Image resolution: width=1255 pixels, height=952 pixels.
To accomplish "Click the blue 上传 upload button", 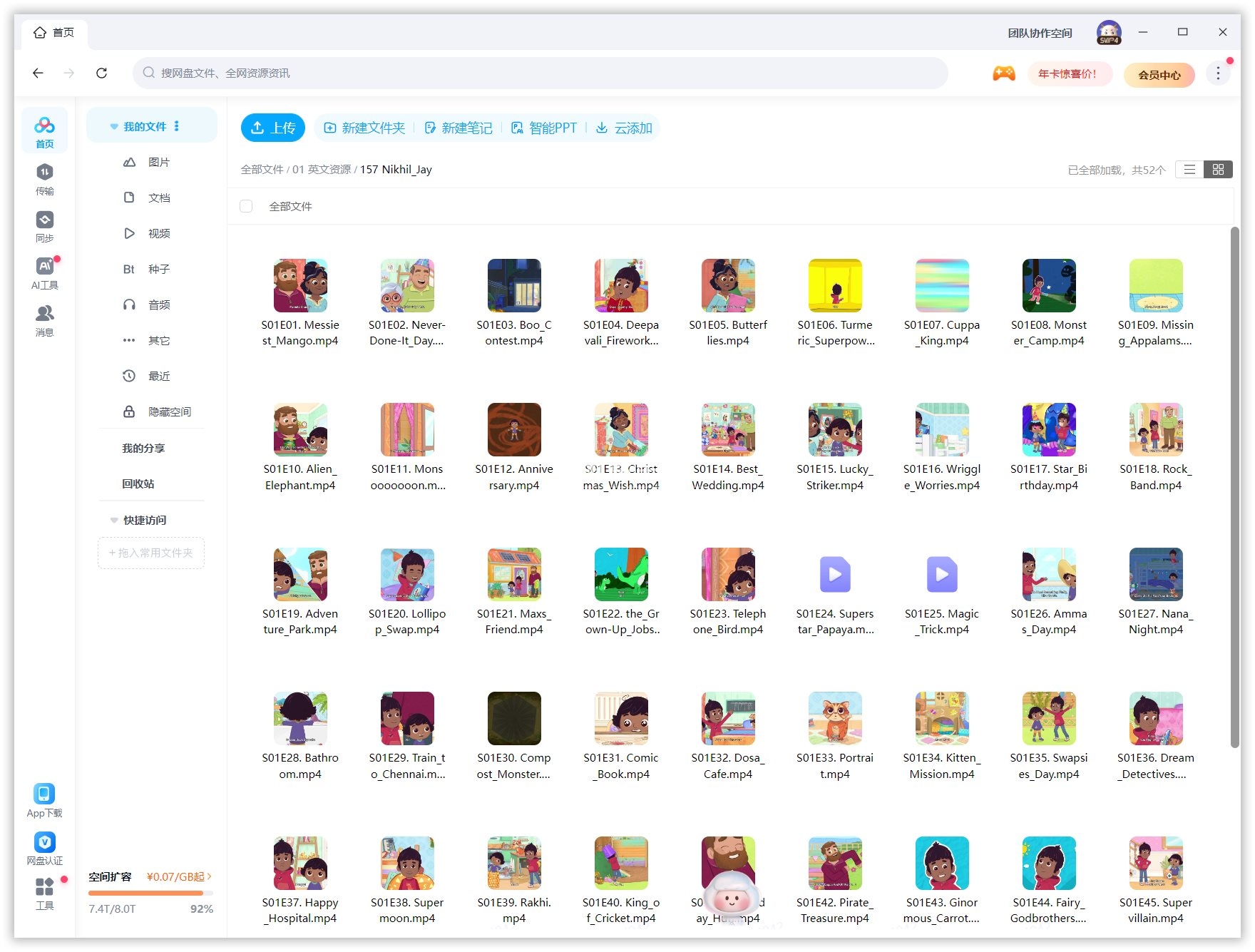I will pyautogui.click(x=272, y=128).
